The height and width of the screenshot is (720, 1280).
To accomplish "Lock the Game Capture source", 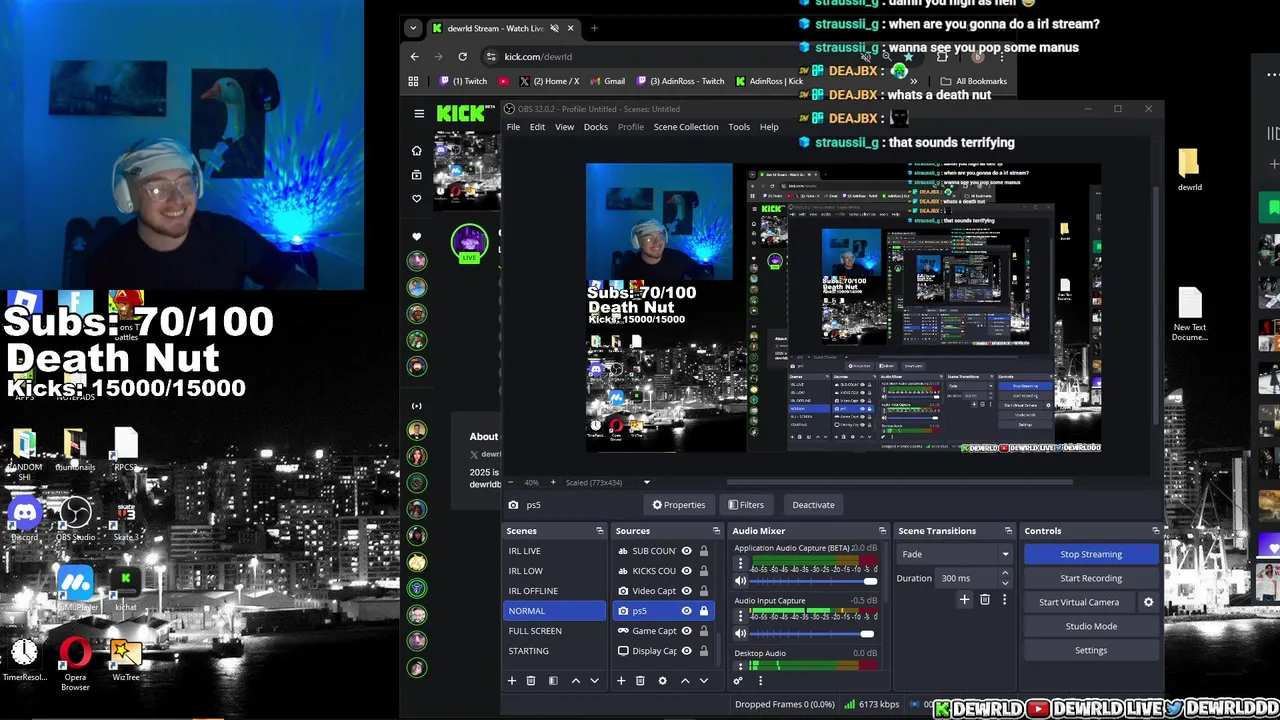I will [x=703, y=631].
